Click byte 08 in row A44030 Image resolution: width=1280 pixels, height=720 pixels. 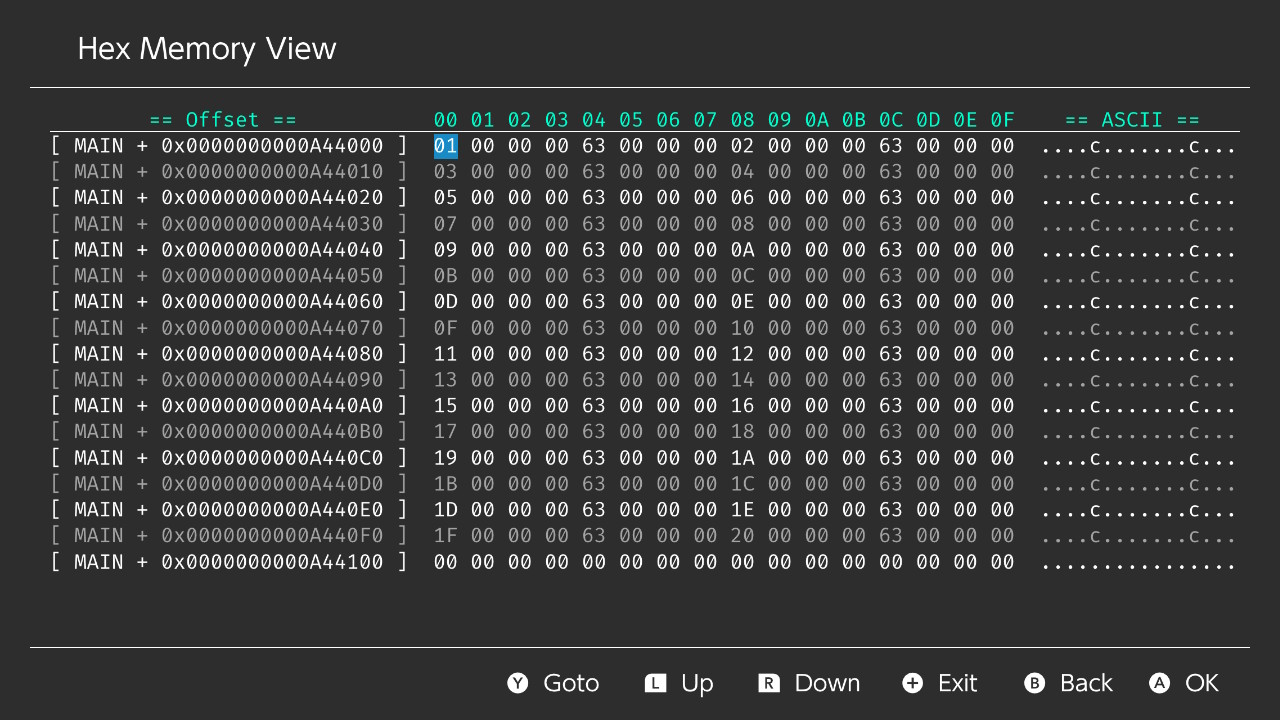pos(742,224)
